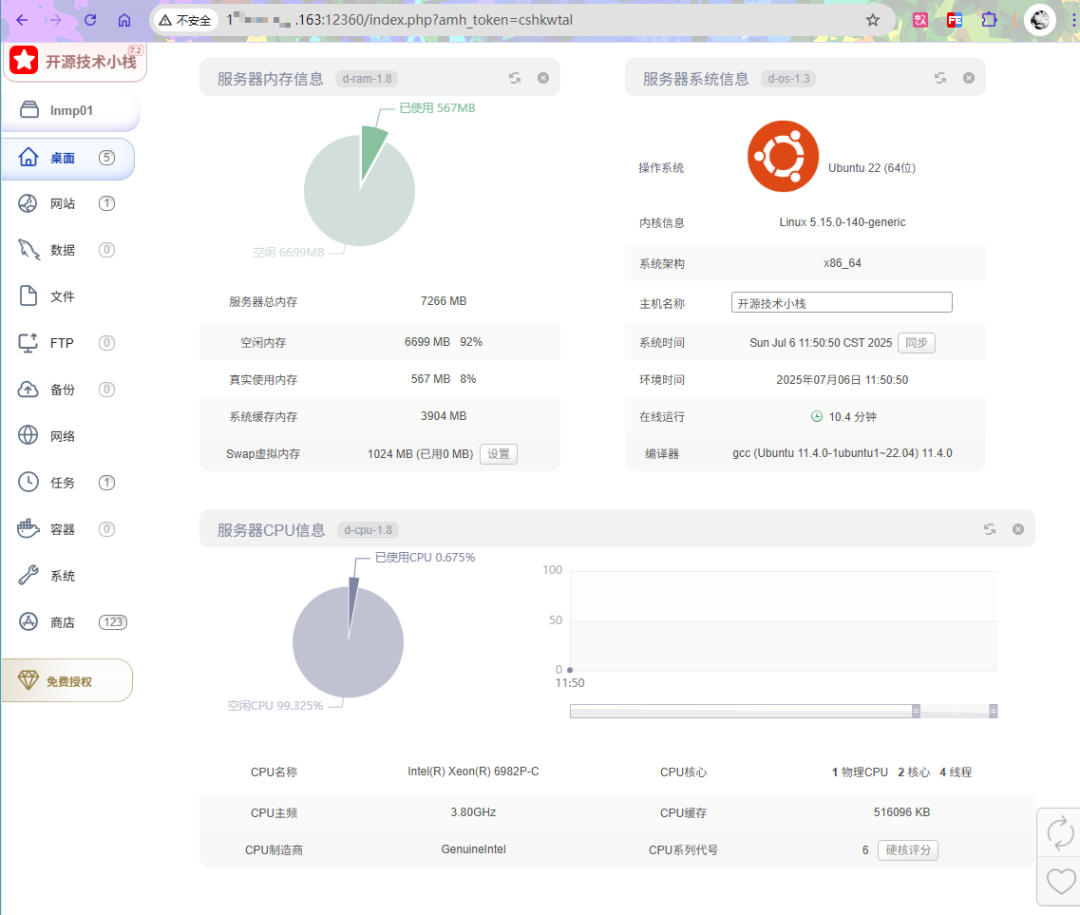Viewport: 1080px width, 915px height.
Task: Open the browser home page icon
Action: point(124,20)
